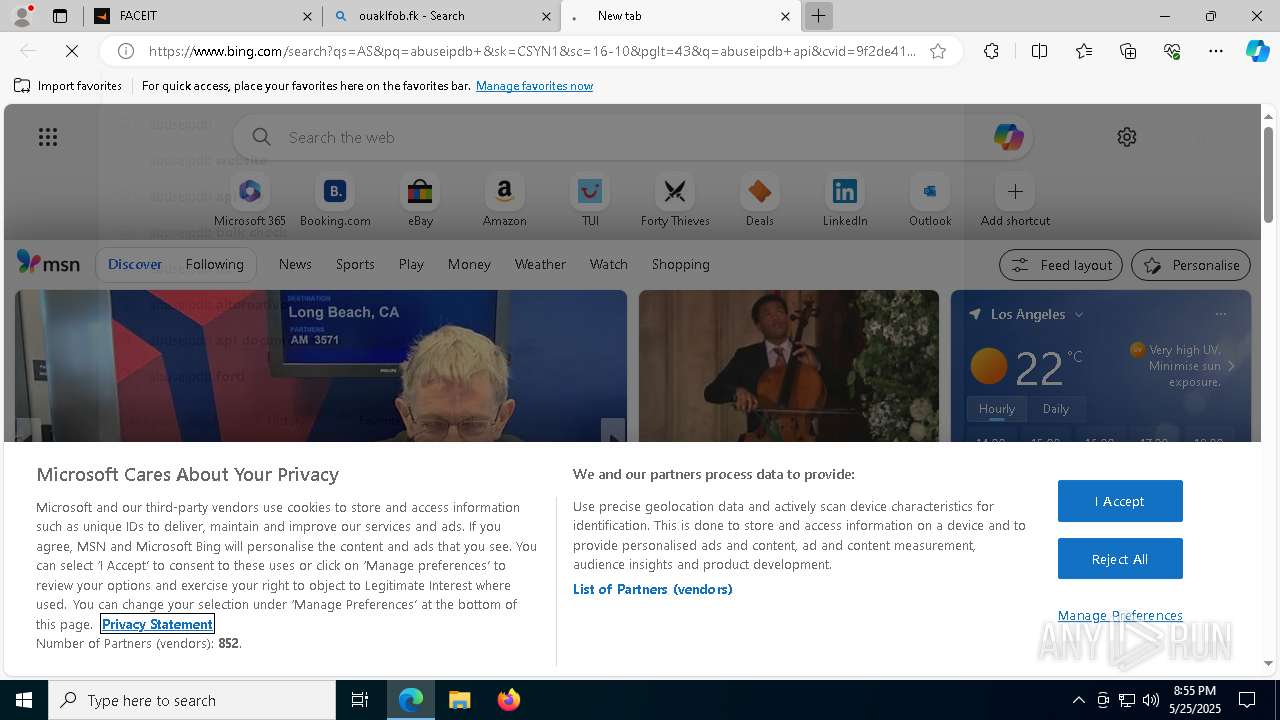This screenshot has width=1280, height=720.
Task: Open the browser profile icon
Action: point(22,16)
